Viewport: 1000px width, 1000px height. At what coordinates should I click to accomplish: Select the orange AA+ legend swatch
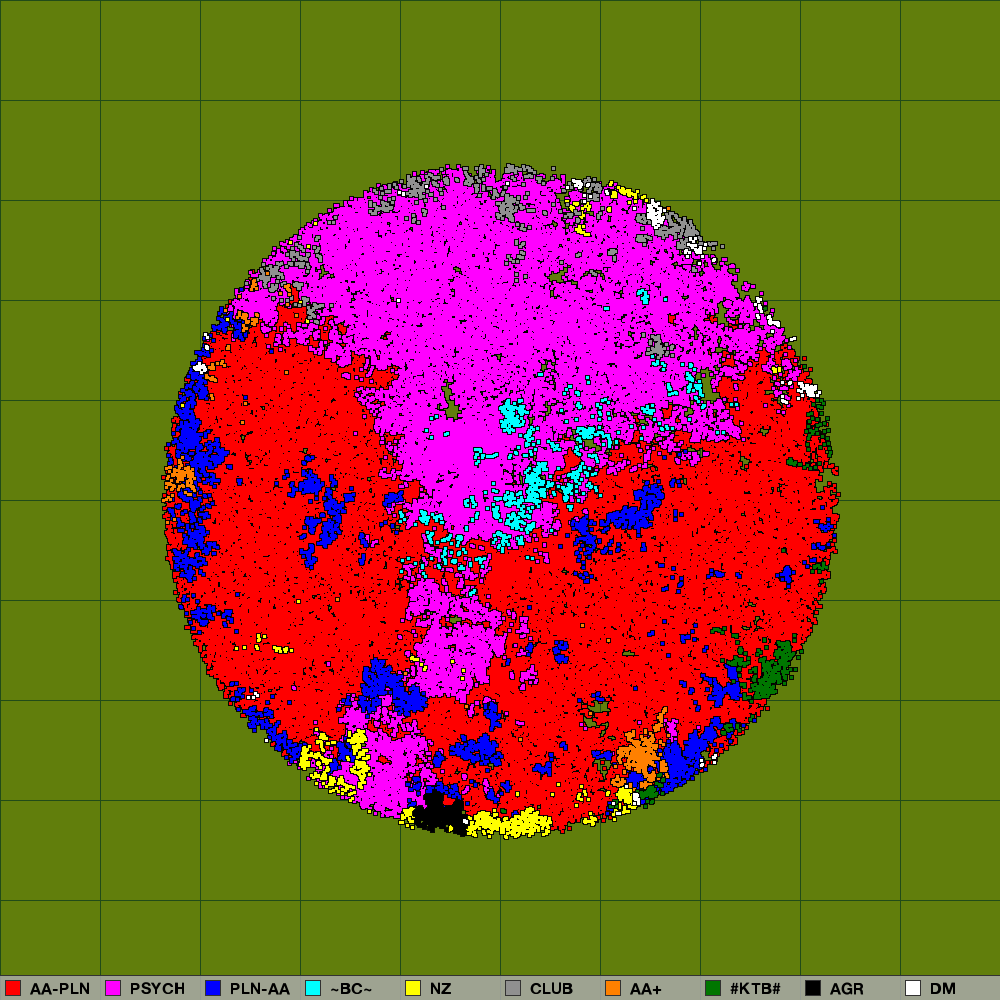click(613, 988)
